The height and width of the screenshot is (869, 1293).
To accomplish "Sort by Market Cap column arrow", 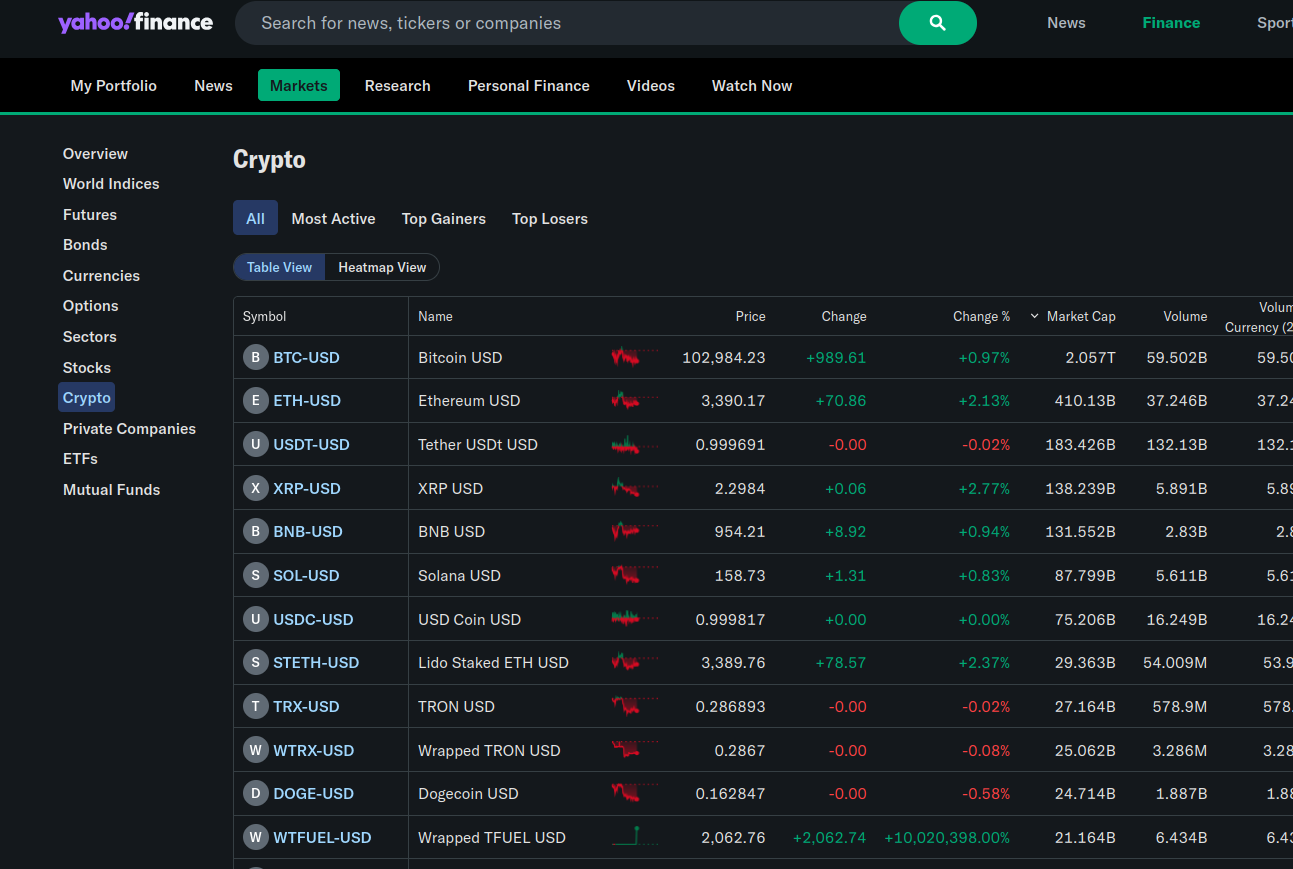I will pos(1035,316).
